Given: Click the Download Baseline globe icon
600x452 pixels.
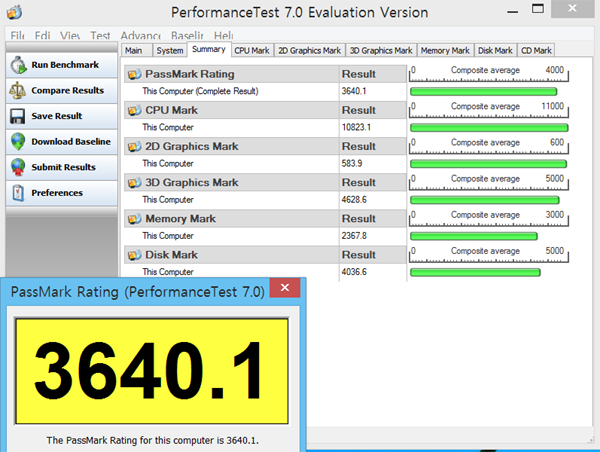Looking at the screenshot, I should (x=18, y=142).
